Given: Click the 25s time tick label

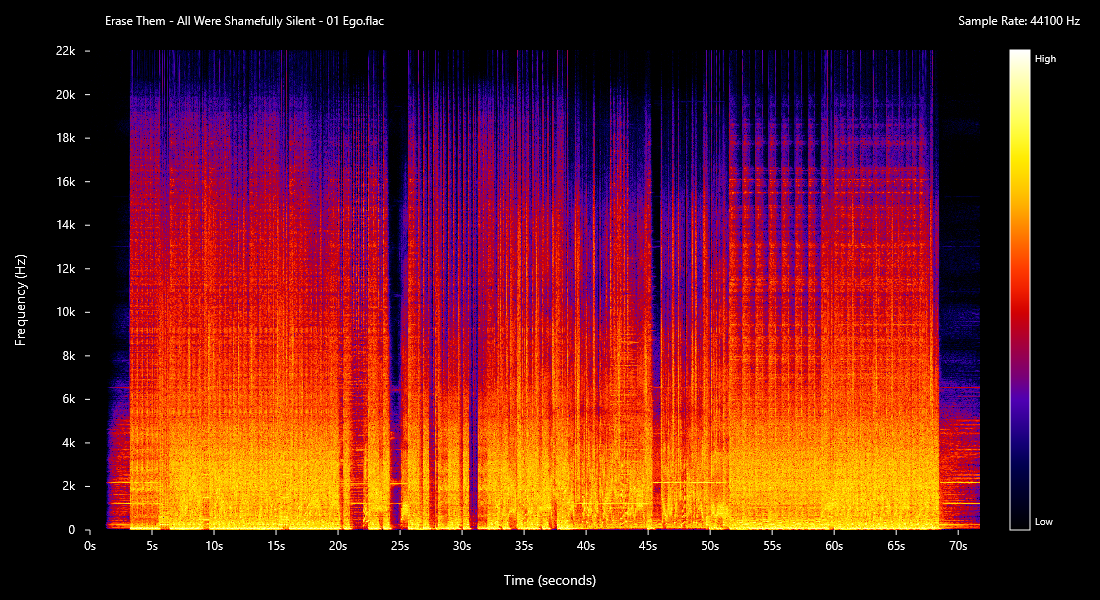Looking at the screenshot, I should click(x=400, y=547).
